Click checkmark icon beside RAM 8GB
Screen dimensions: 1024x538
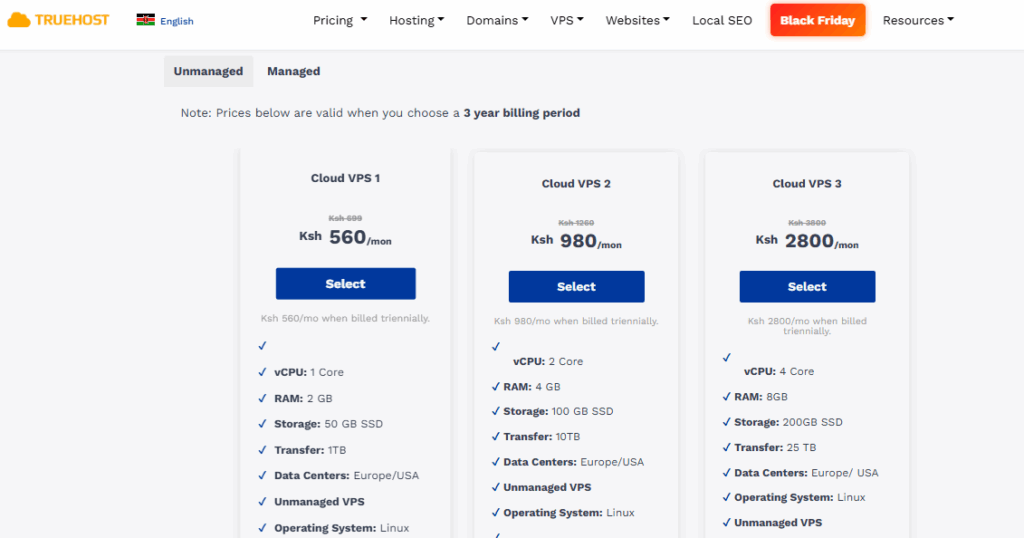pos(726,396)
